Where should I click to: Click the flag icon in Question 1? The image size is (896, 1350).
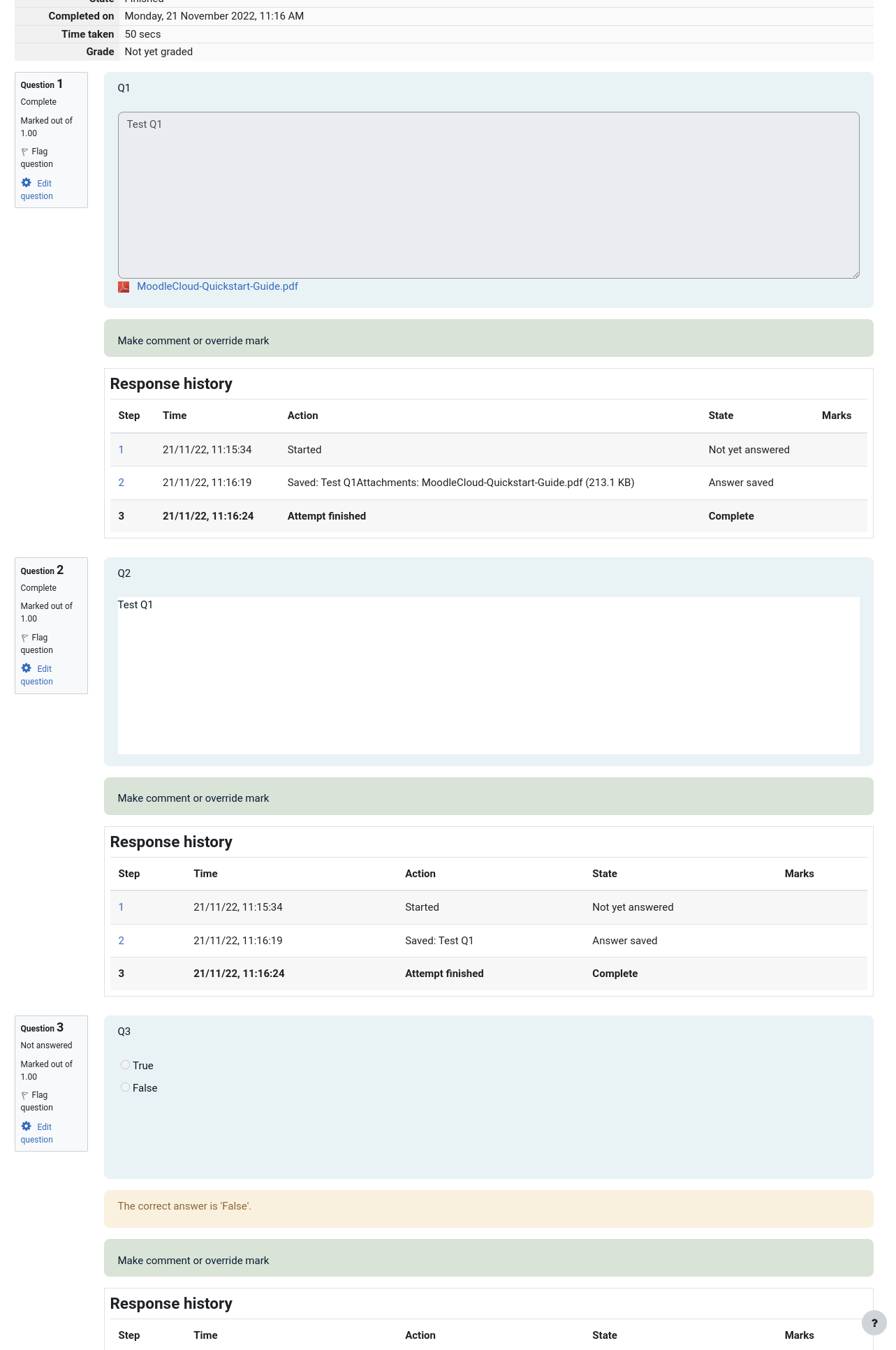24,152
